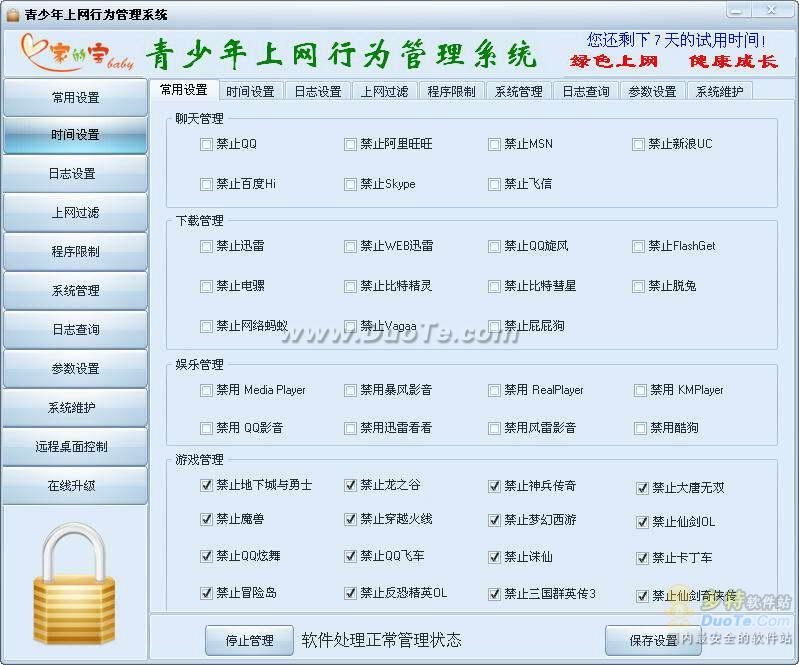The width and height of the screenshot is (799, 665).
Task: Toggle the 禁止魔兽 checkbox
Action: click(206, 520)
